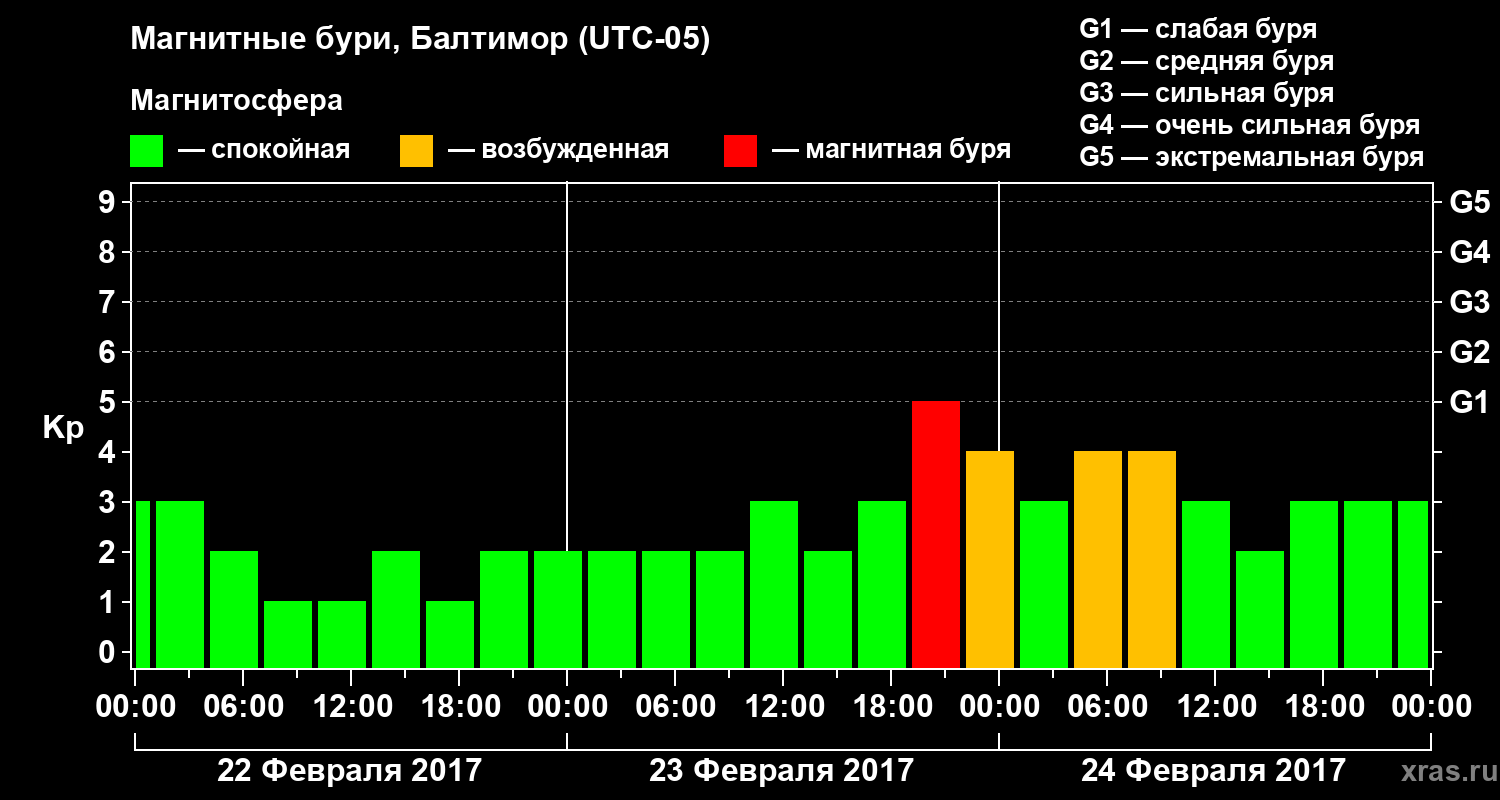
Task: Select the only Kp 2 bar on 24 February
Action: [1260, 610]
